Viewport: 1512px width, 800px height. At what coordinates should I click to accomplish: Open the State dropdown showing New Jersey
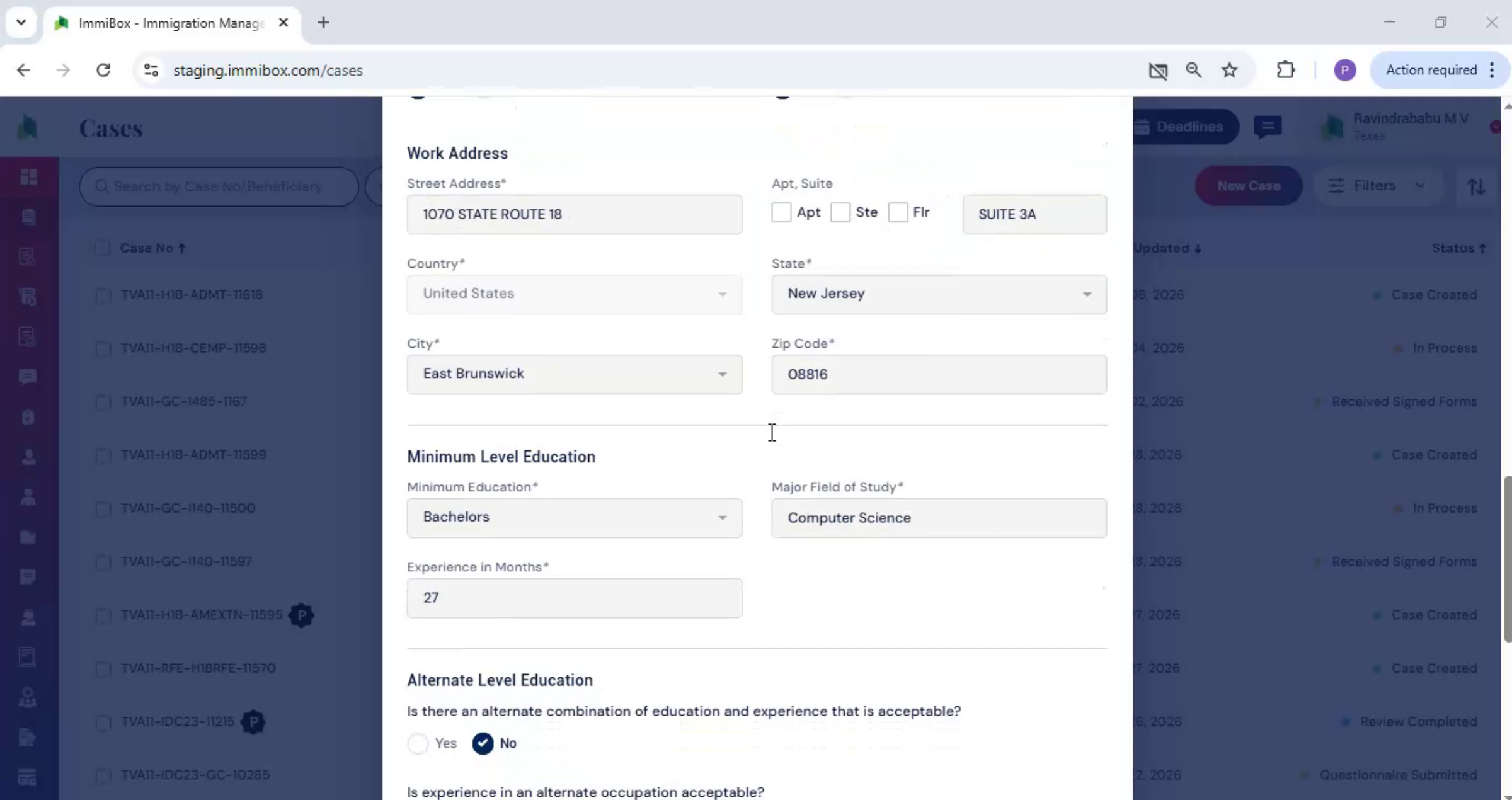click(939, 294)
